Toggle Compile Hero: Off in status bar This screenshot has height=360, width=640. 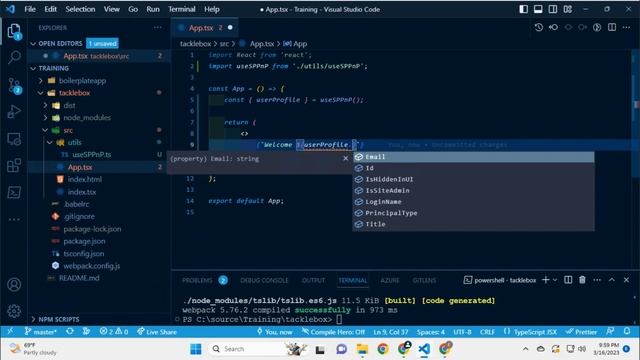[x=333, y=331]
